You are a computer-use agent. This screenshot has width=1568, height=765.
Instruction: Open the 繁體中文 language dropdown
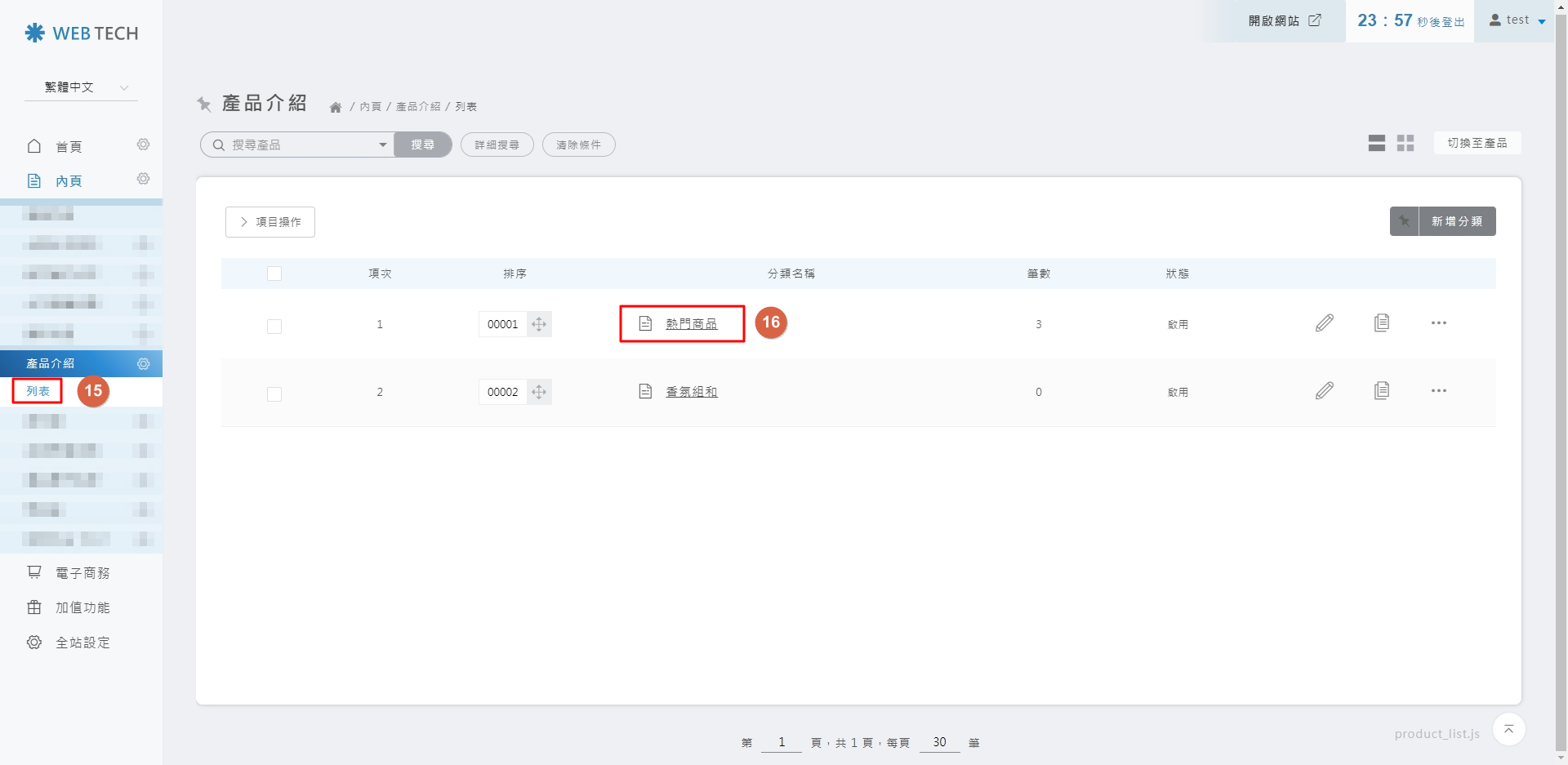pyautogui.click(x=80, y=87)
